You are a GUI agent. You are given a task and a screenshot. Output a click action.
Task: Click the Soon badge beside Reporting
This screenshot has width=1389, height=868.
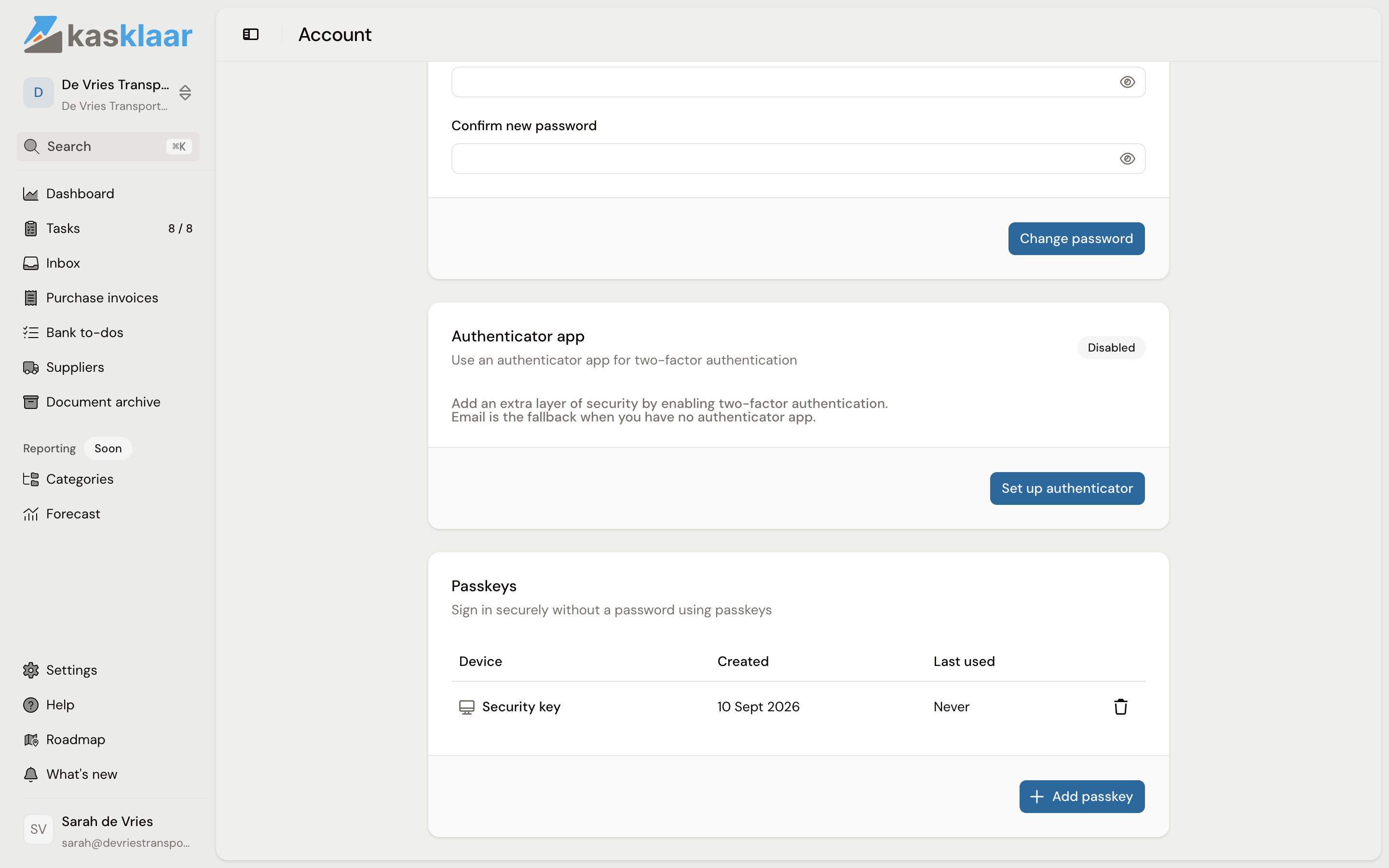pyautogui.click(x=108, y=448)
